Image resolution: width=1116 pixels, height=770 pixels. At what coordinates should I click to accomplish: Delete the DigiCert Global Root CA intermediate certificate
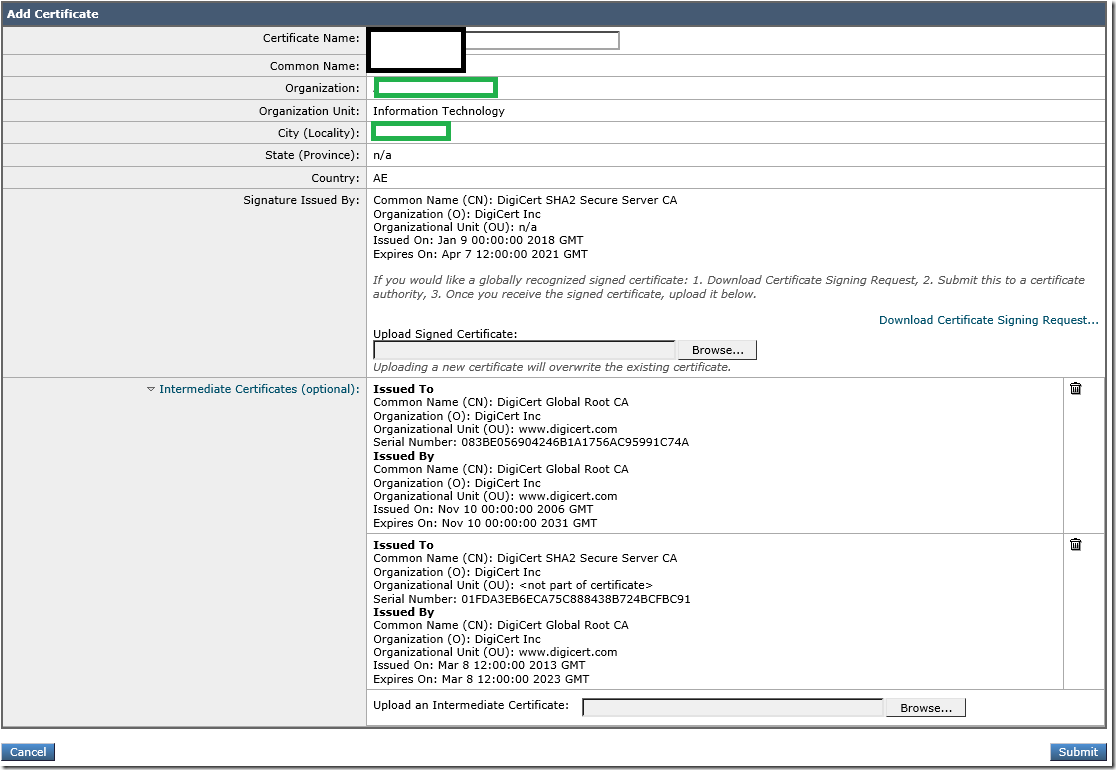click(x=1075, y=388)
